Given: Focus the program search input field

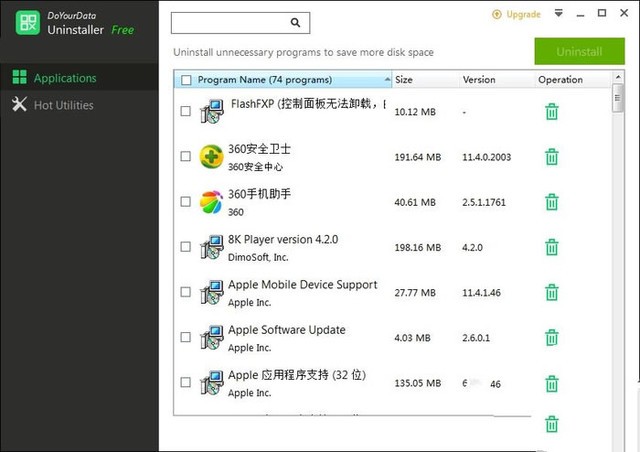Looking at the screenshot, I should 230,22.
